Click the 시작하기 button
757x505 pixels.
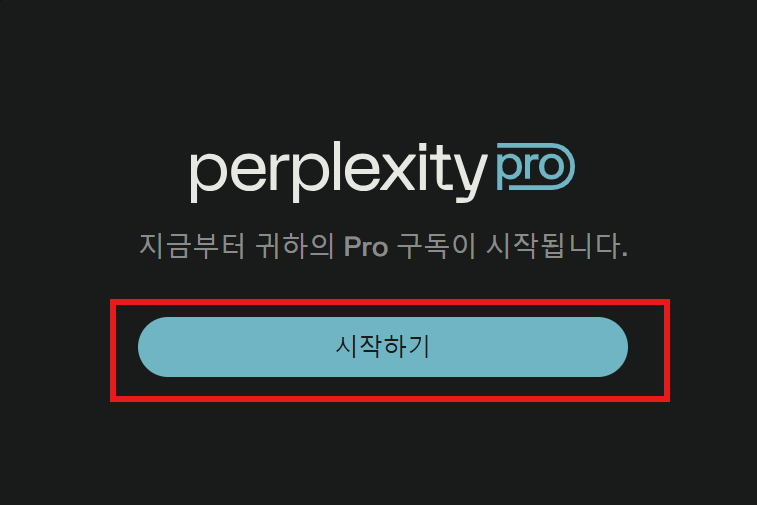click(383, 347)
